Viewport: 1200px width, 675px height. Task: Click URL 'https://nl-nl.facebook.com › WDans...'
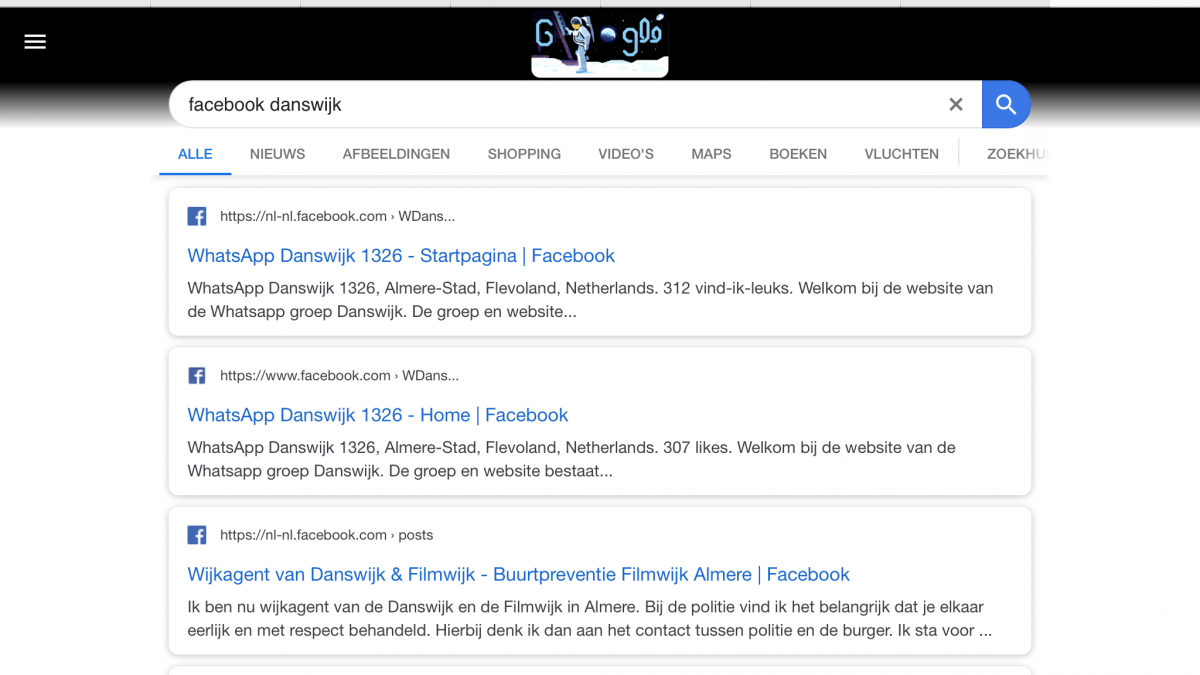point(337,216)
